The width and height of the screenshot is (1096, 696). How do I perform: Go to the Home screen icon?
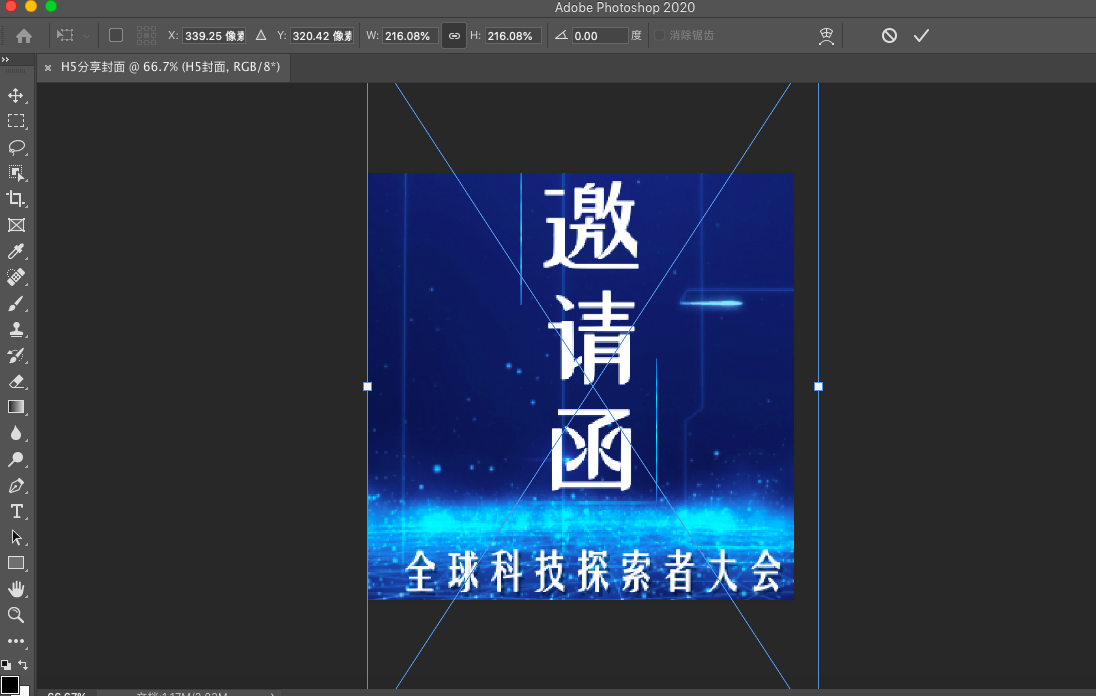tap(24, 36)
